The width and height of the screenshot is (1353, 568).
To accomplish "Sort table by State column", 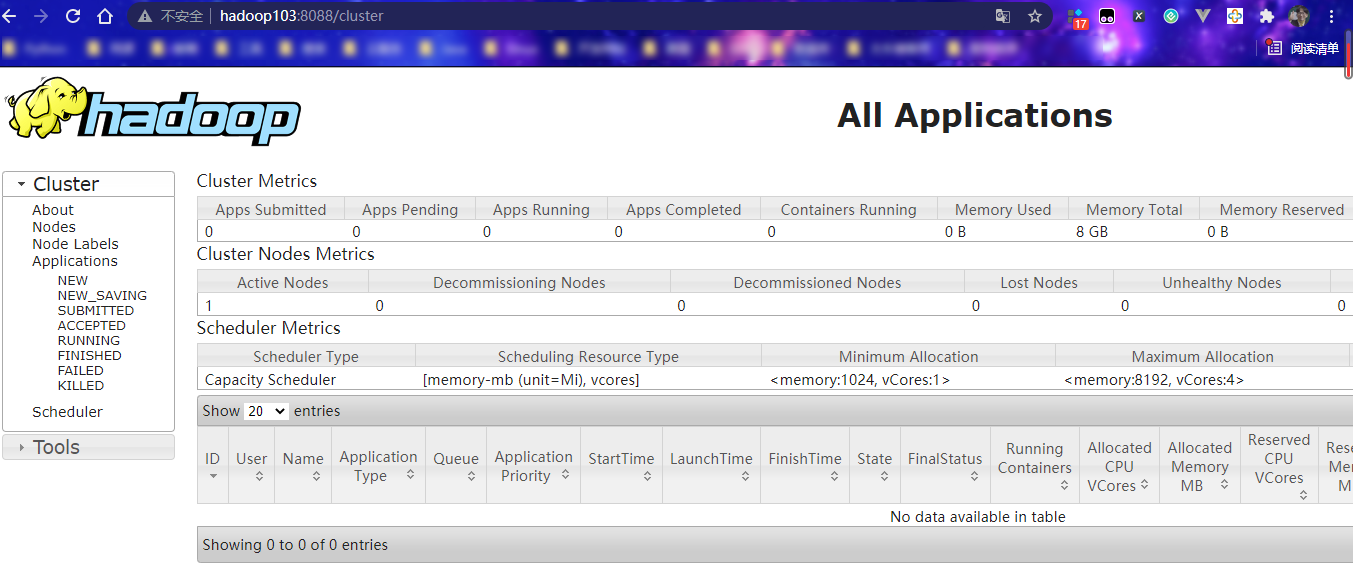I will click(x=875, y=465).
